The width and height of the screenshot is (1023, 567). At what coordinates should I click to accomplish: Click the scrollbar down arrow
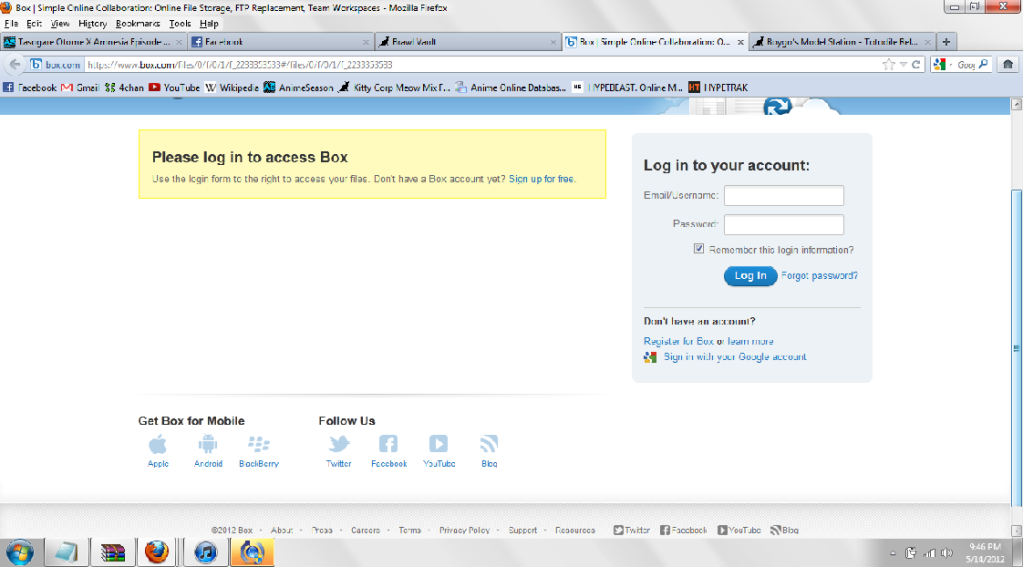[x=1016, y=531]
